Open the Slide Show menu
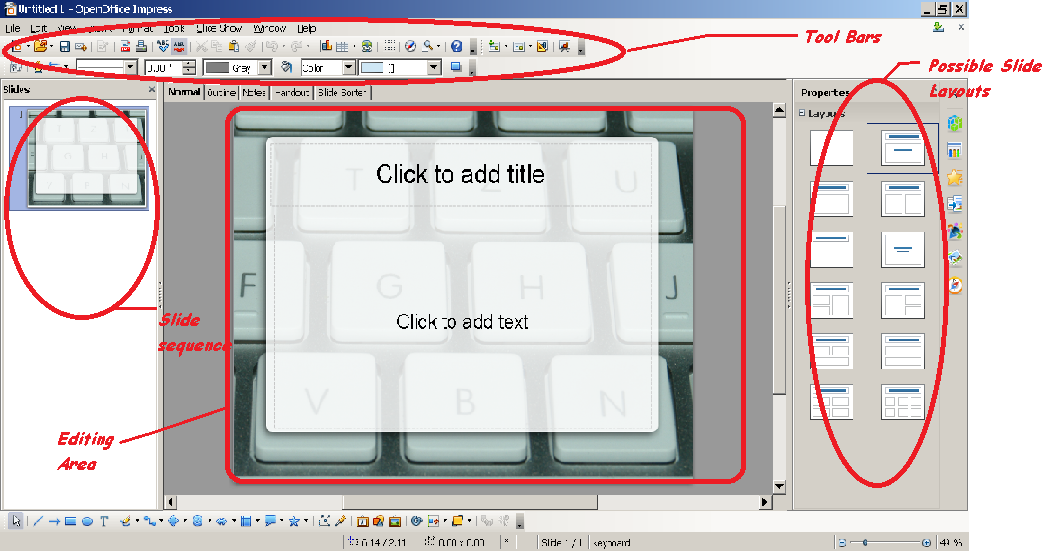Image resolution: width=1054 pixels, height=551 pixels. [219, 28]
